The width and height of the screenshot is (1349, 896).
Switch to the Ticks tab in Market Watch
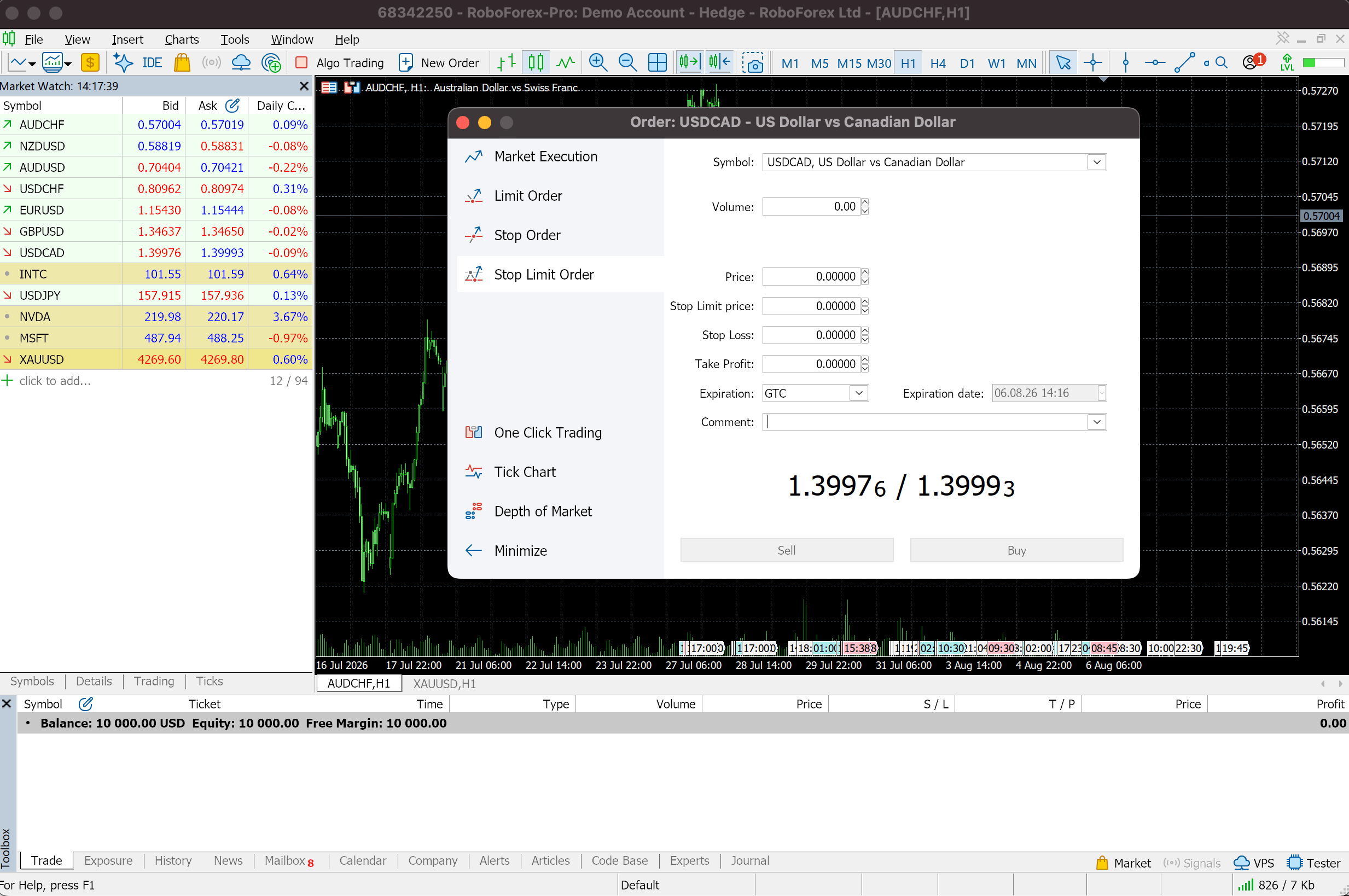pos(209,681)
